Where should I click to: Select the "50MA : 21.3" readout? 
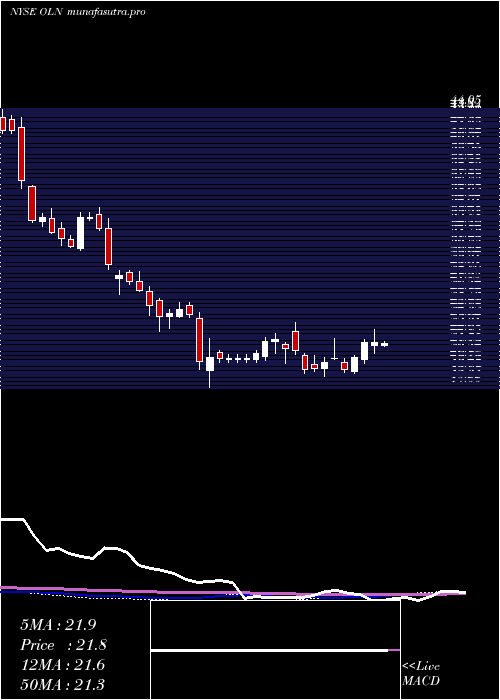coord(62,684)
